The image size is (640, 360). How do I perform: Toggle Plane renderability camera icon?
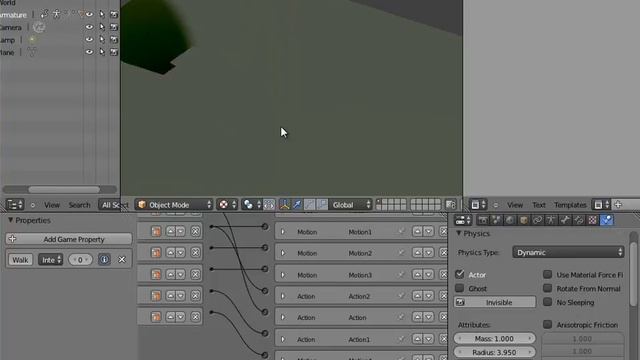(x=114, y=52)
